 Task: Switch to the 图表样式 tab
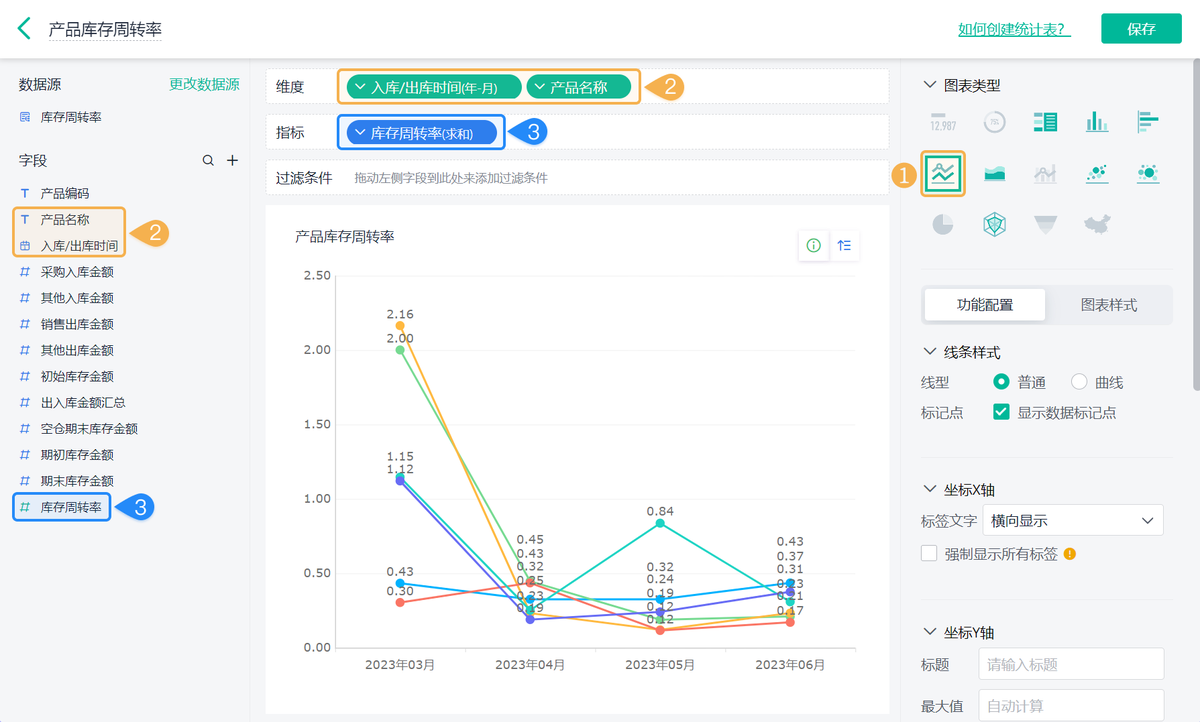tap(1109, 305)
